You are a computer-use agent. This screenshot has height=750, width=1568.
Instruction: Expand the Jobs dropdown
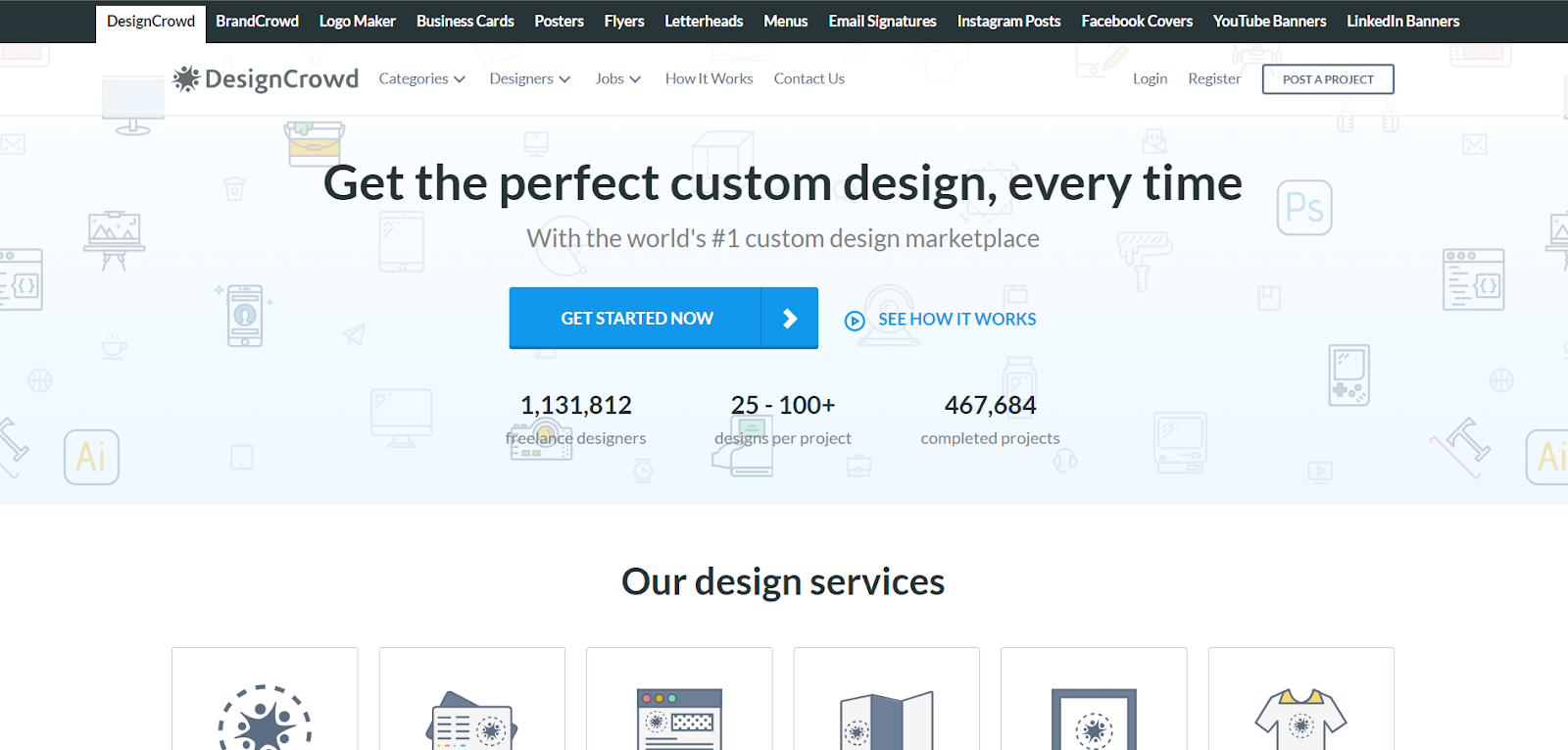coord(618,79)
